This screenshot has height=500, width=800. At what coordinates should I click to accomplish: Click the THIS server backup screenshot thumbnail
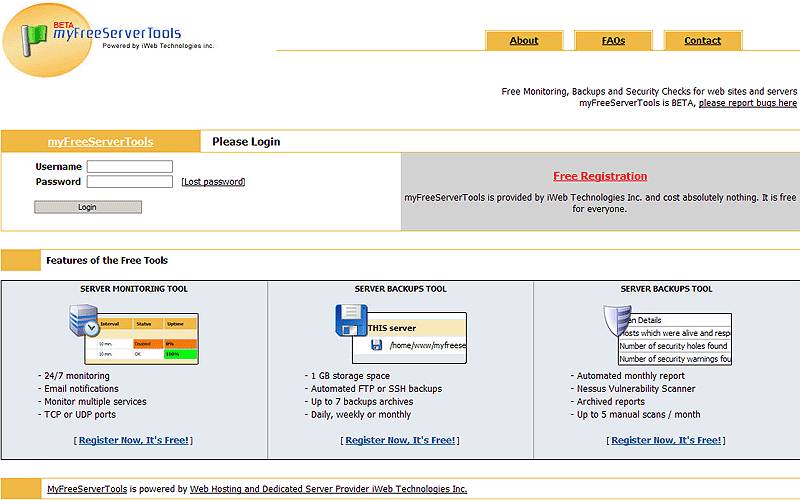pos(409,338)
